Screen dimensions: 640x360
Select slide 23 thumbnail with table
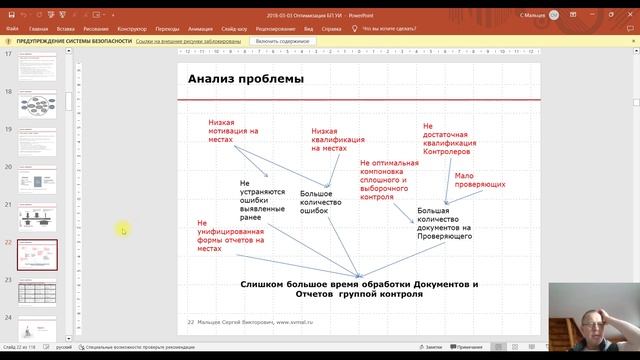pos(37,293)
